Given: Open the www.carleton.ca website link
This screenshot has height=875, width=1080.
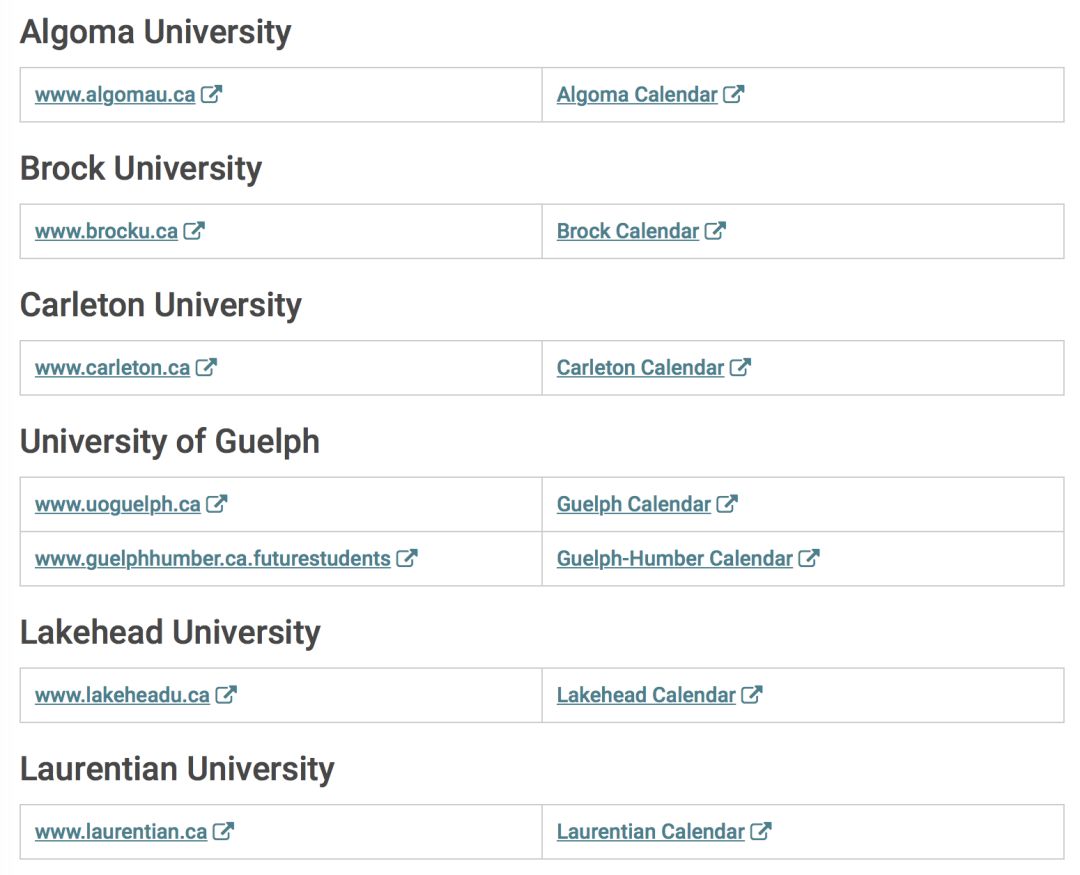Looking at the screenshot, I should pos(112,367).
